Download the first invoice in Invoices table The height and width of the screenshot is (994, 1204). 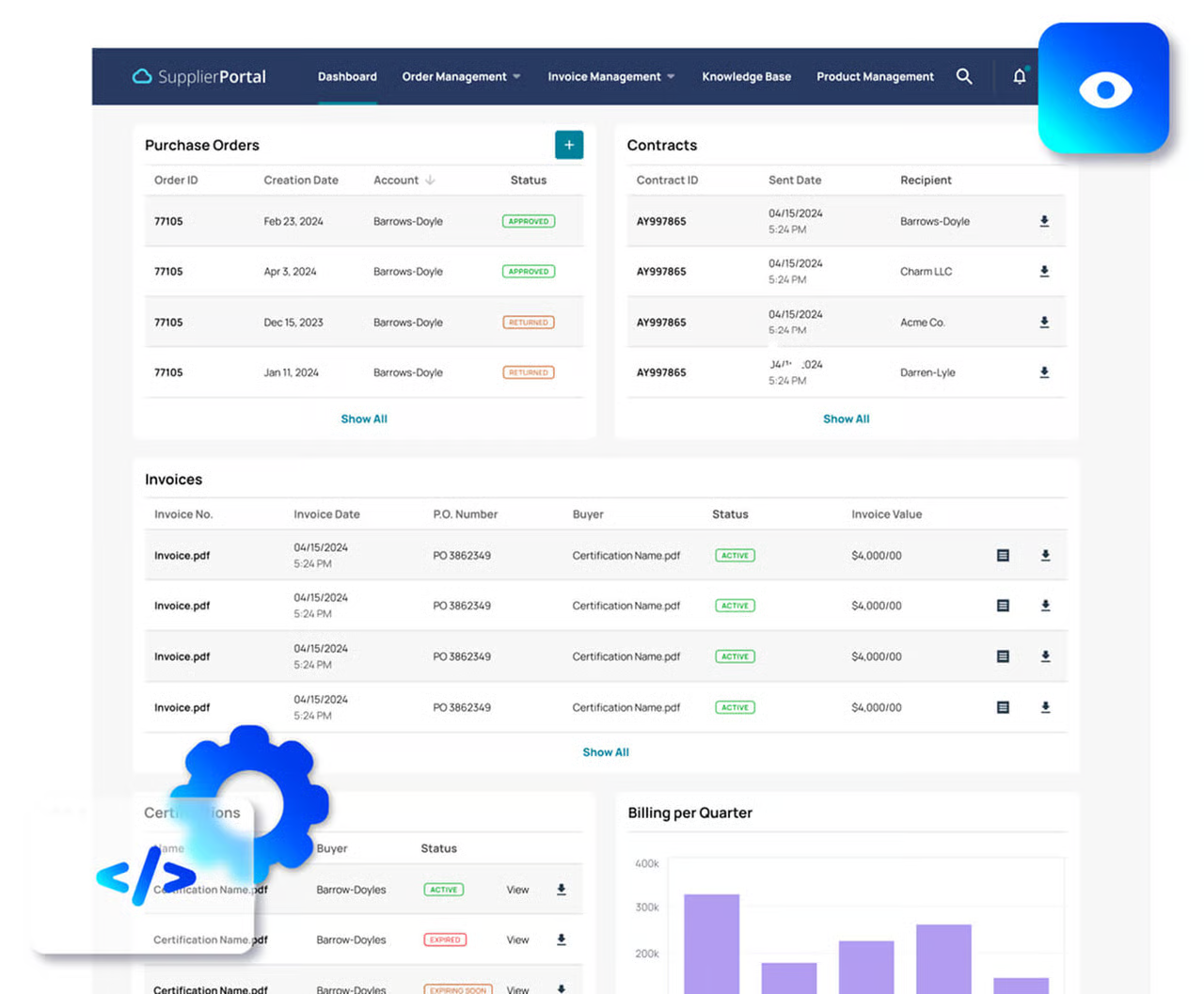[1045, 556]
